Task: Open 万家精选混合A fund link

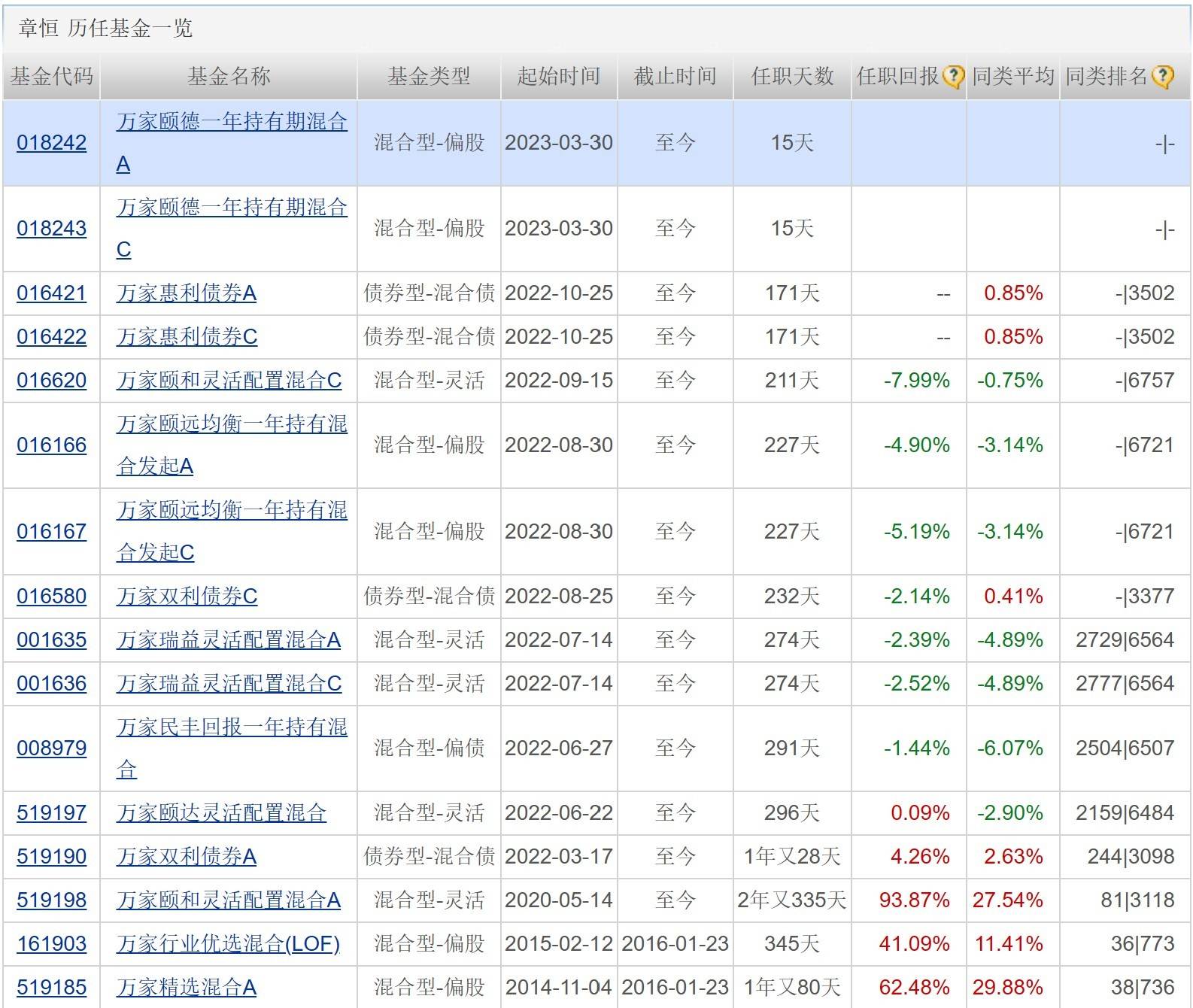Action: coord(187,988)
